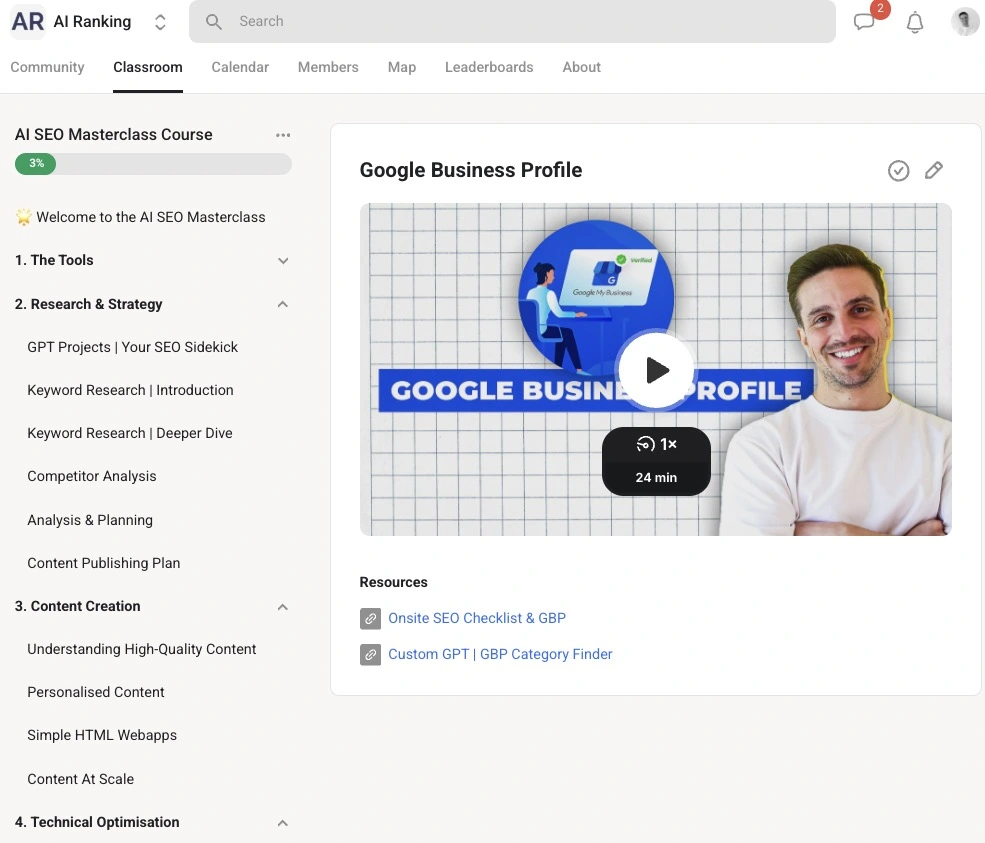This screenshot has height=843, width=985.
Task: Play the Google Business Profile video
Action: pos(656,371)
